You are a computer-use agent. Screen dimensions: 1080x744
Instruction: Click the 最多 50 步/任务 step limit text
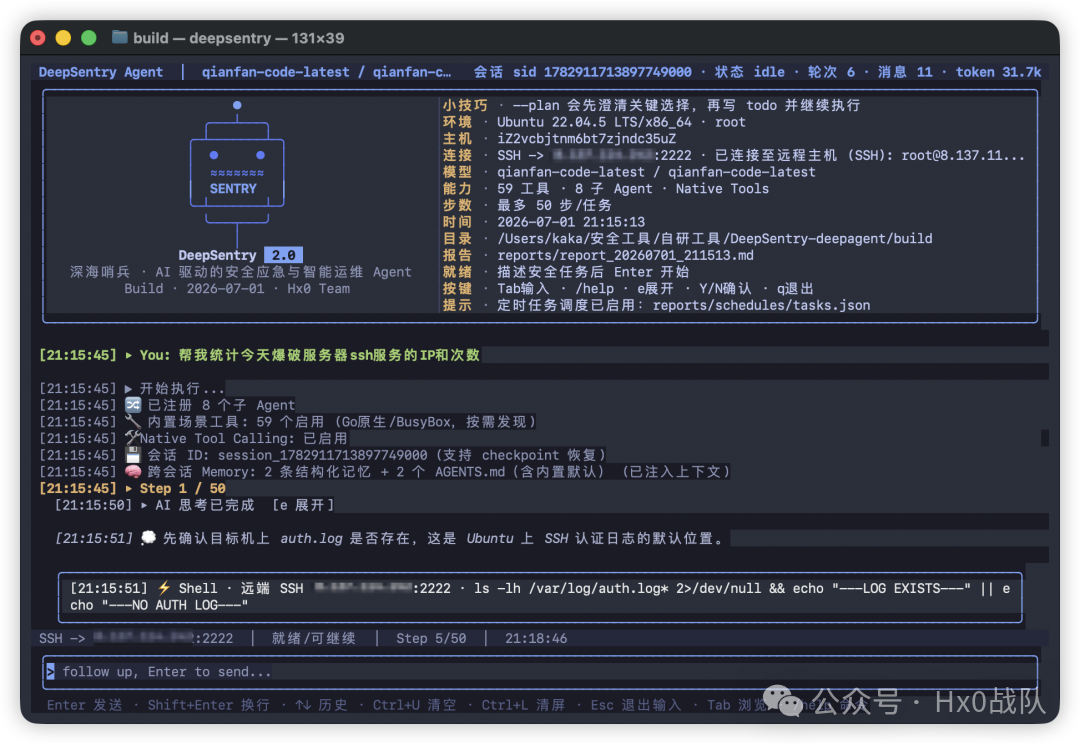[554, 205]
